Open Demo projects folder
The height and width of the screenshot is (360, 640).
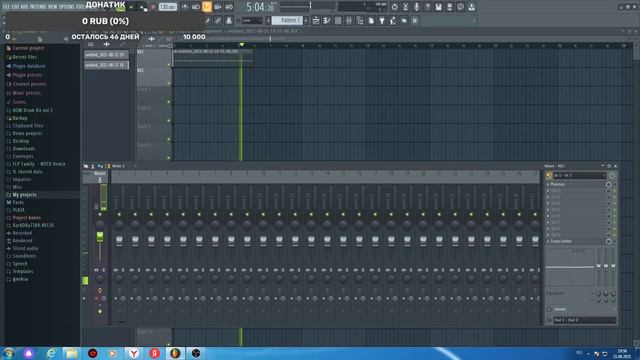pyautogui.click(x=27, y=133)
